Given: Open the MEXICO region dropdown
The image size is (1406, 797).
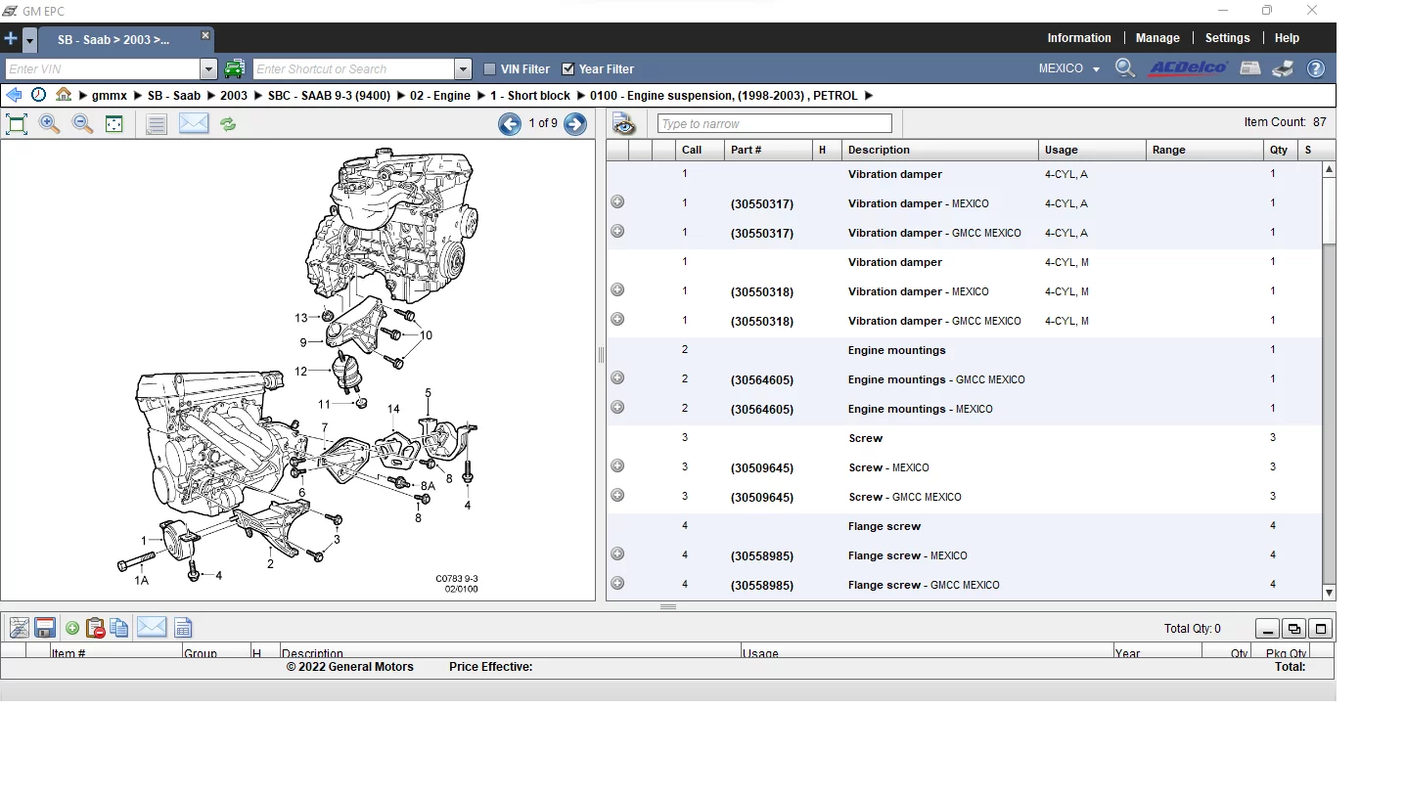Looking at the screenshot, I should pyautogui.click(x=1068, y=68).
